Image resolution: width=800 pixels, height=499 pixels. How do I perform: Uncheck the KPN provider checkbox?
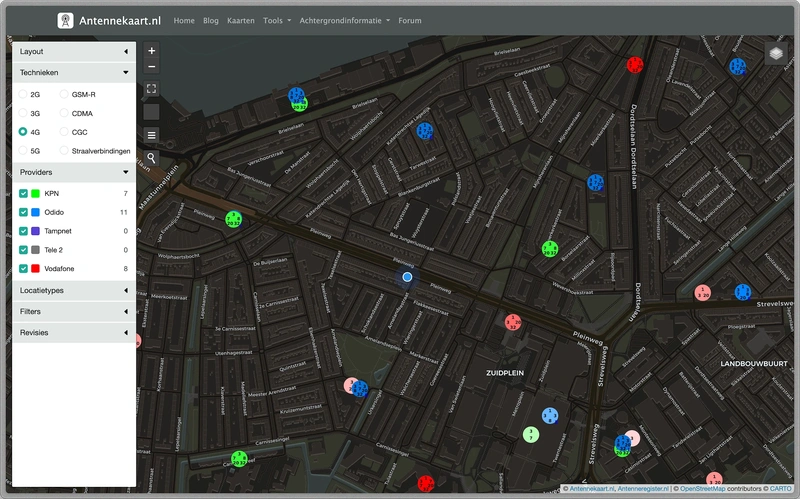tap(23, 193)
